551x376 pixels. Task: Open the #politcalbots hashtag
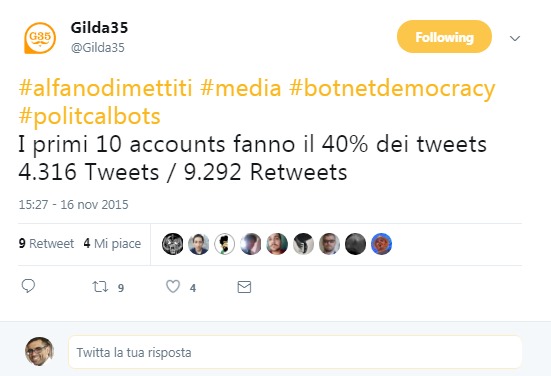(90, 116)
